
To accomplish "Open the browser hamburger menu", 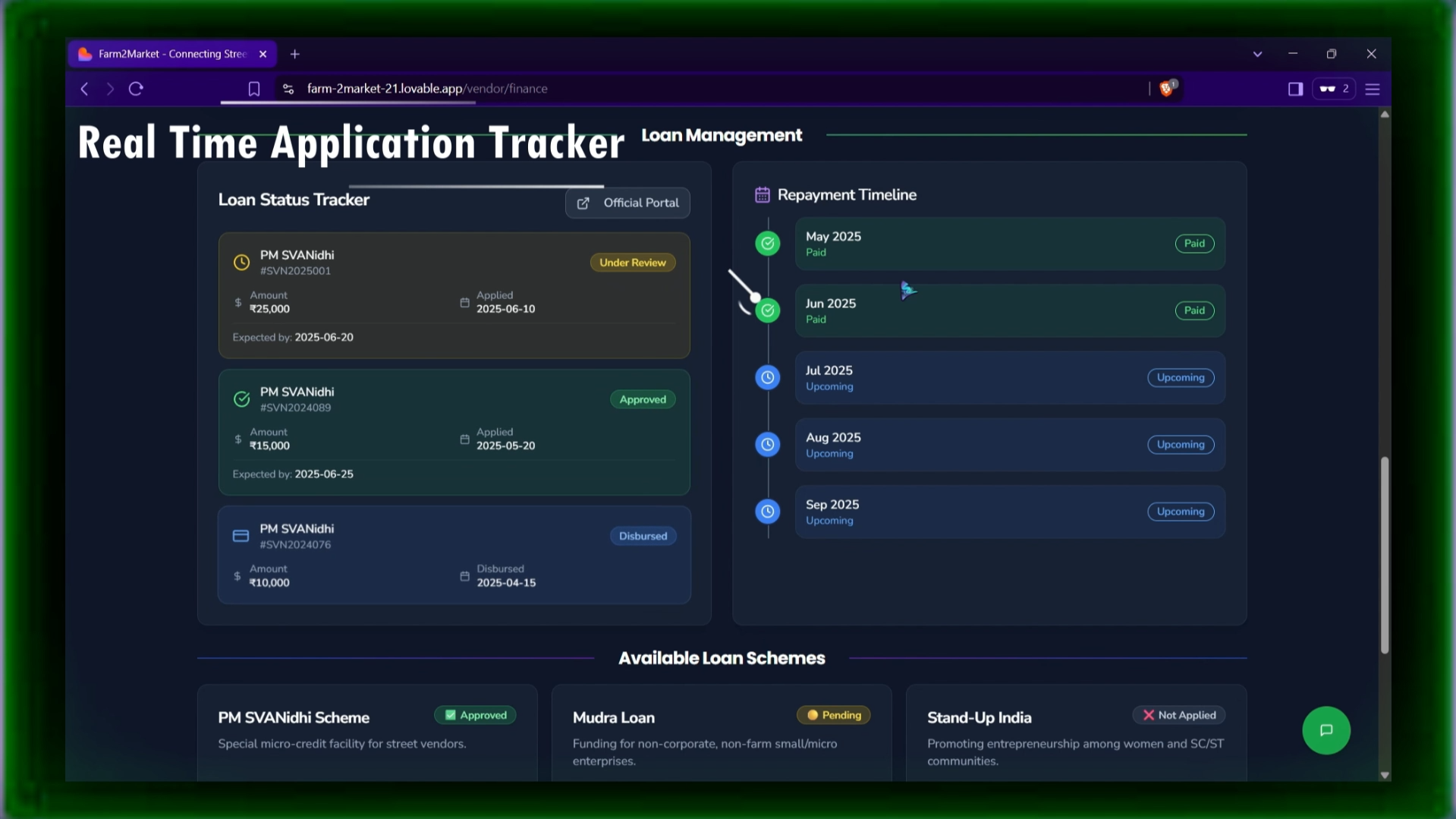I will point(1372,89).
